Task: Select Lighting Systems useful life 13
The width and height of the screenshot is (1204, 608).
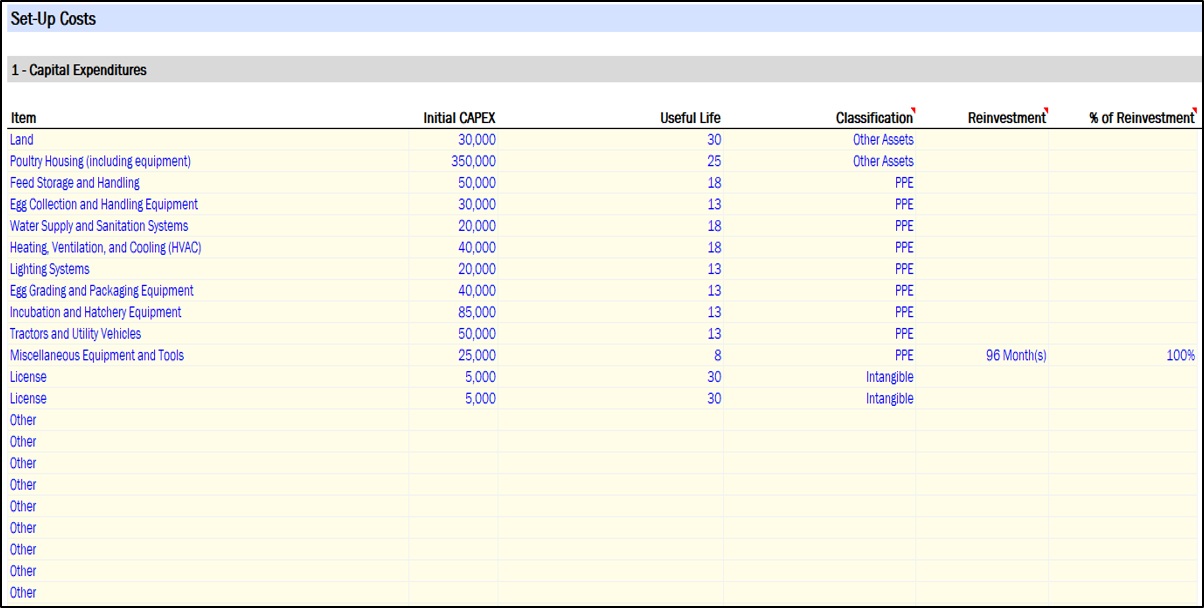Action: point(611,269)
